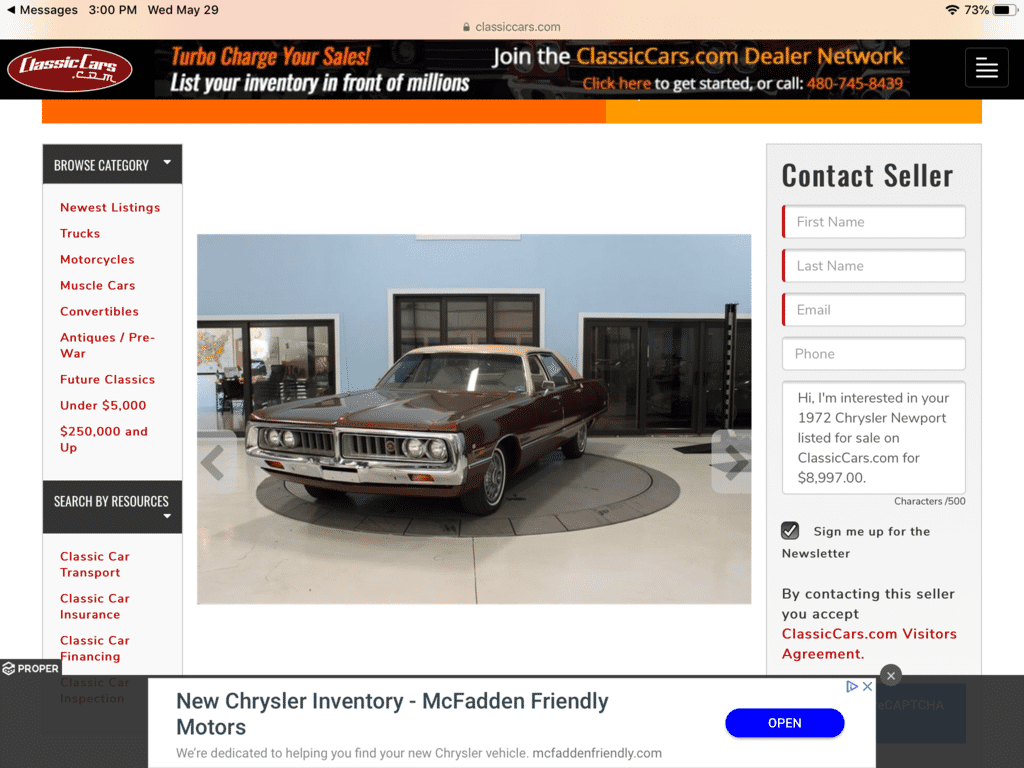1024x768 pixels.
Task: Open the Under $5,000 category
Action: click(x=103, y=406)
